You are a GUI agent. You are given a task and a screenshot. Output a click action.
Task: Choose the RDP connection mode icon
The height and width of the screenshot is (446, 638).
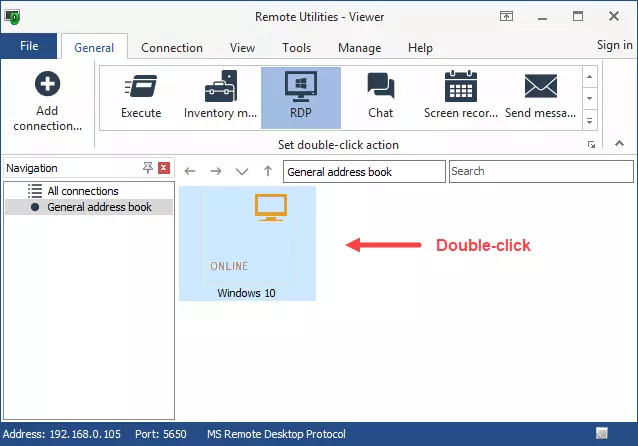[301, 87]
